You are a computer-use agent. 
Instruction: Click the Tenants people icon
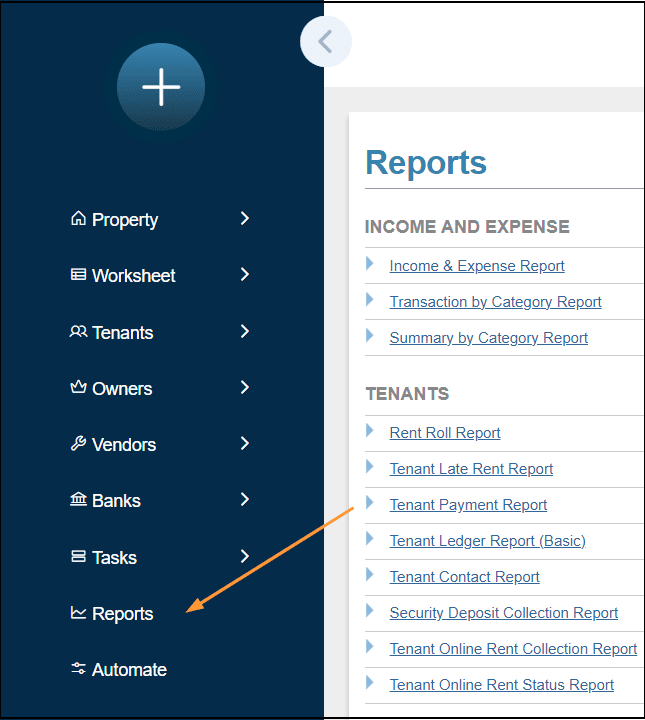pyautogui.click(x=78, y=332)
